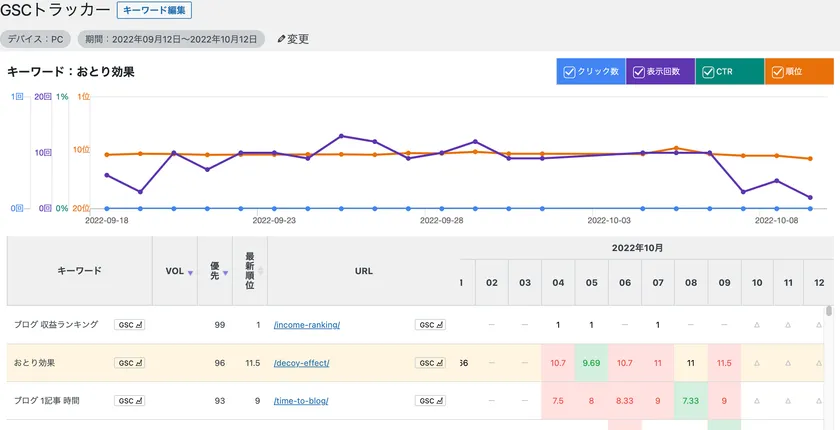The image size is (840, 430).
Task: Click GSC icon beside /income-ranking/ URL
Action: [431, 325]
